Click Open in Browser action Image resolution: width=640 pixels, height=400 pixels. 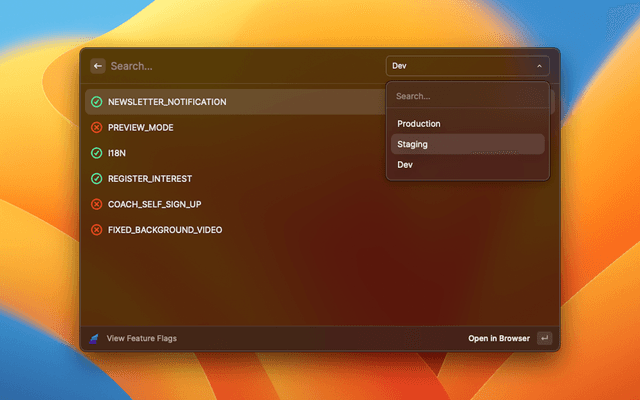(499, 338)
